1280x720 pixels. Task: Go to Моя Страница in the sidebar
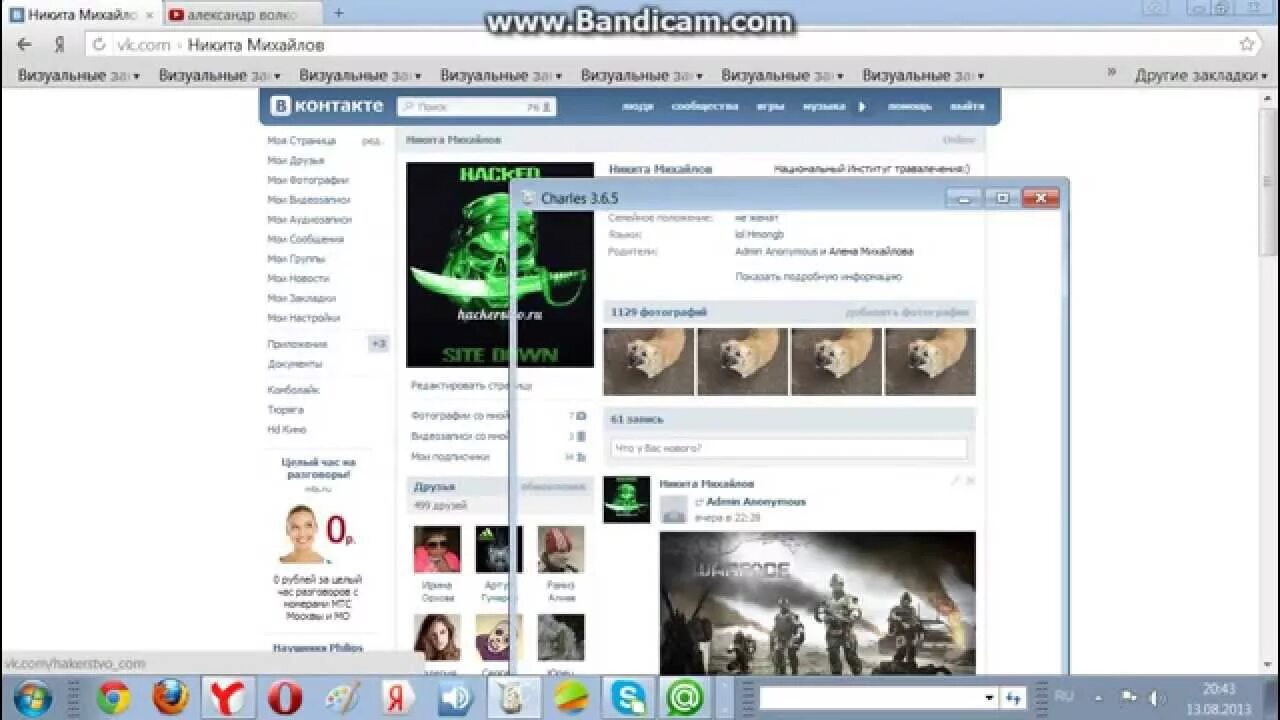302,141
